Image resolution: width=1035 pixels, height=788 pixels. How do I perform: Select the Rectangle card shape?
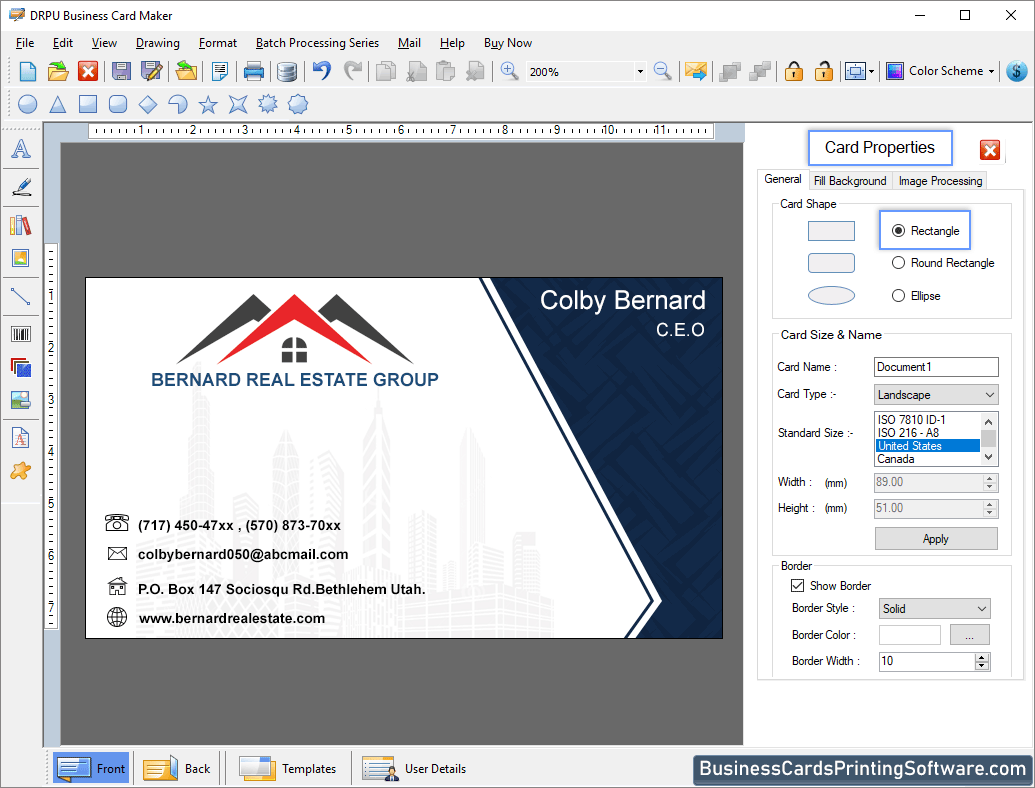point(925,230)
